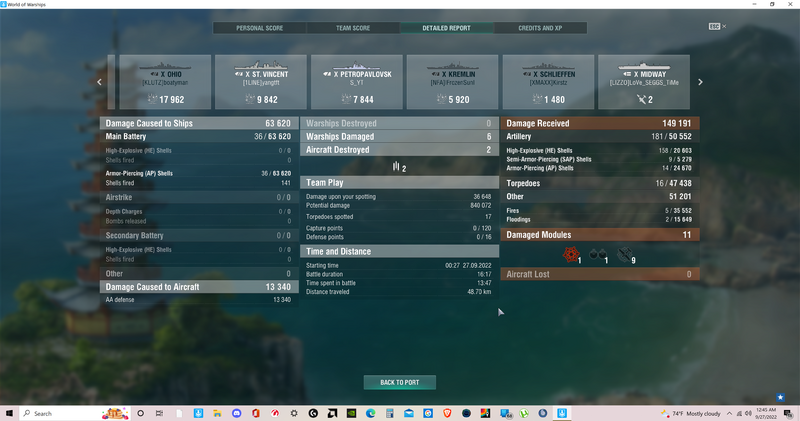The width and height of the screenshot is (800, 421).
Task: Click the Damaged Modules header
Action: [600, 235]
